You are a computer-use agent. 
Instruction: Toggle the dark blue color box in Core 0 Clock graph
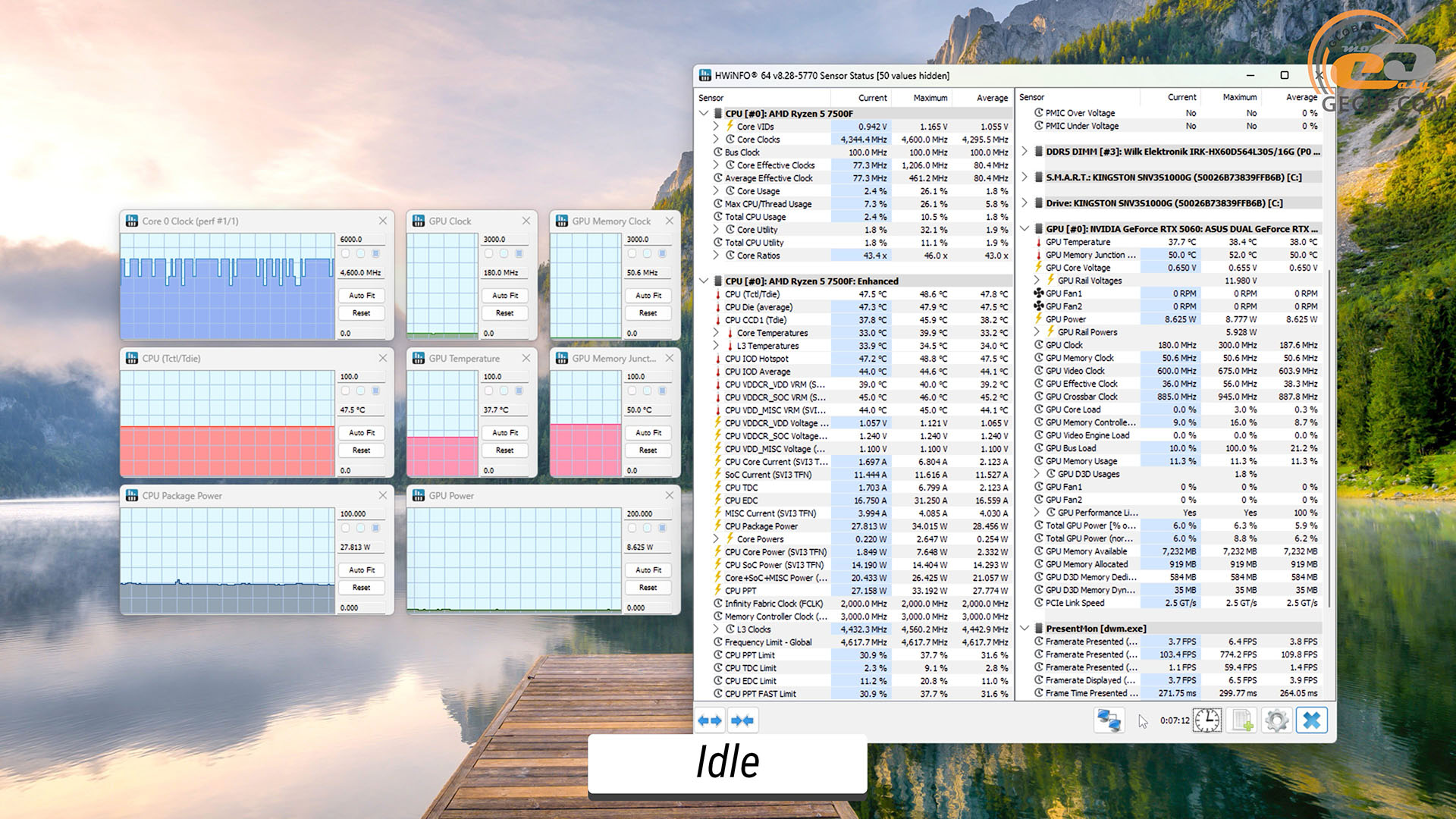coord(375,254)
